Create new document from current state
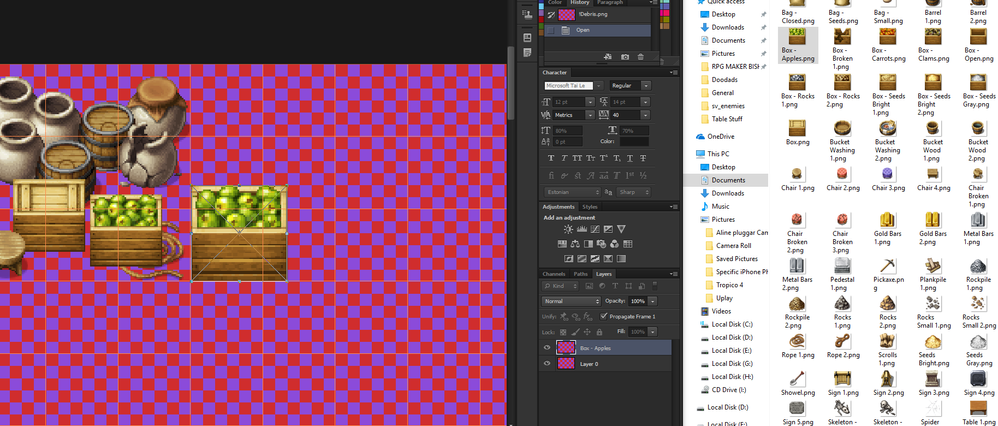998x426 pixels. click(x=608, y=57)
